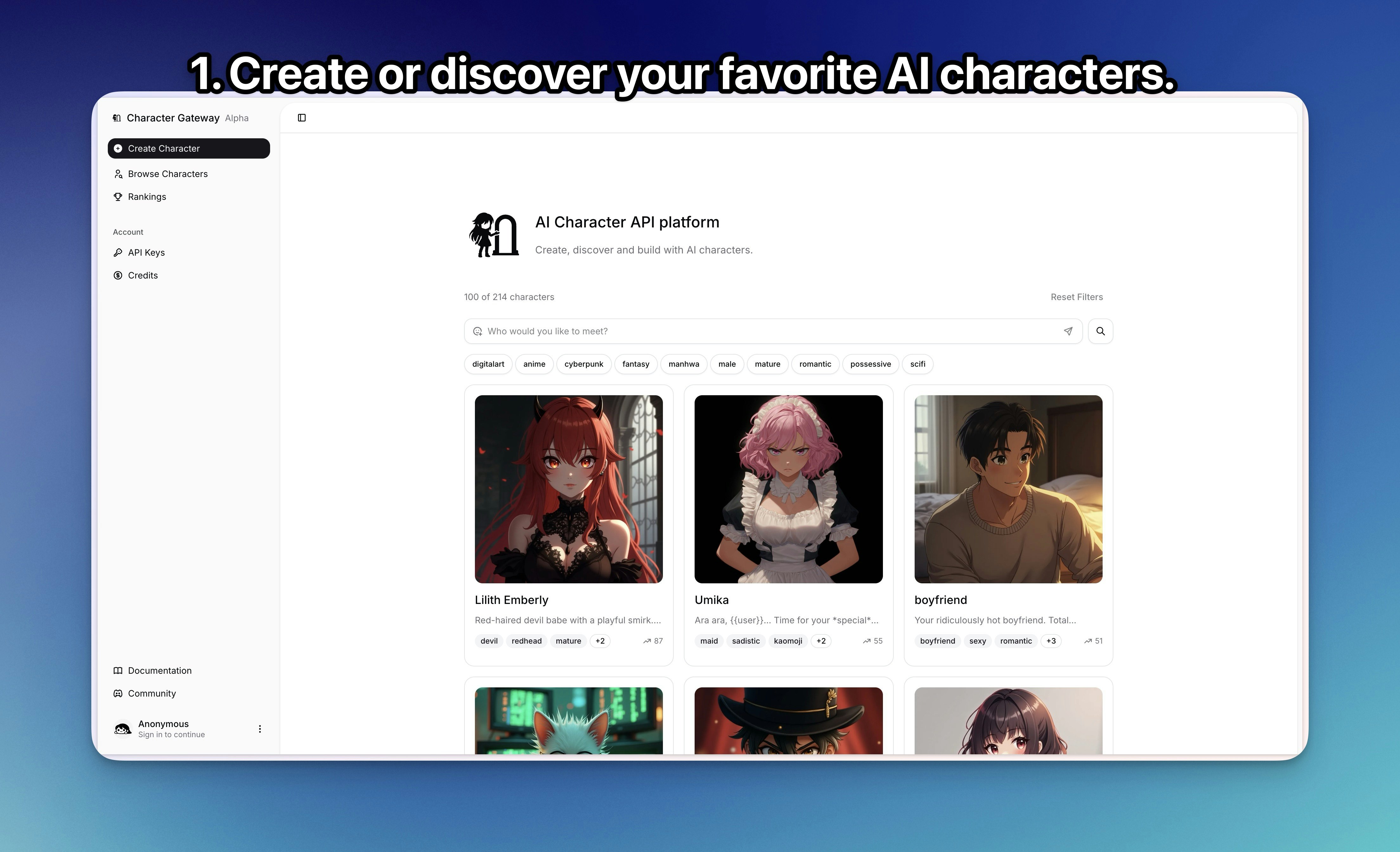Viewport: 1400px width, 852px height.
Task: Toggle the possessive filter tag
Action: (x=870, y=364)
